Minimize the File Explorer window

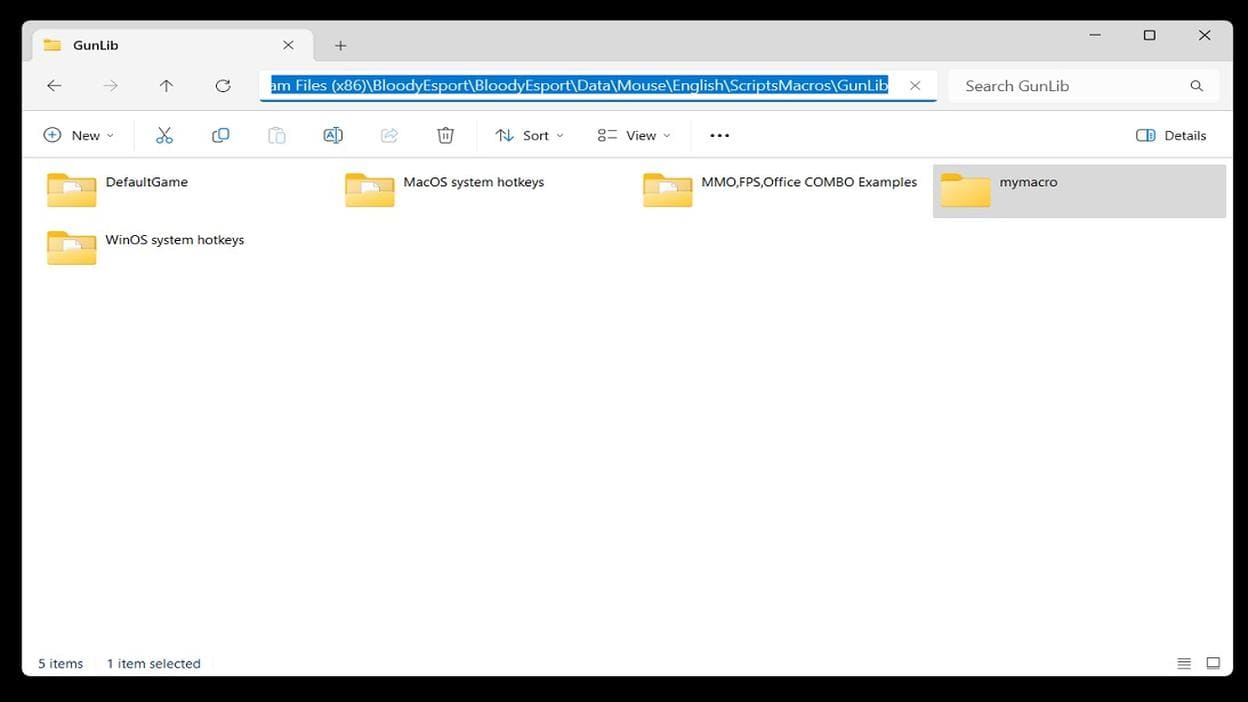(x=1095, y=35)
